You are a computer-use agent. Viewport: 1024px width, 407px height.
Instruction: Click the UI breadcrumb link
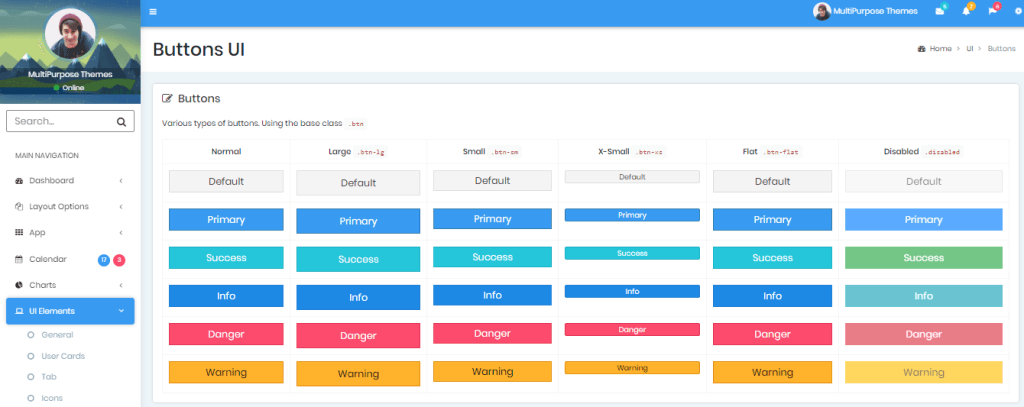970,49
